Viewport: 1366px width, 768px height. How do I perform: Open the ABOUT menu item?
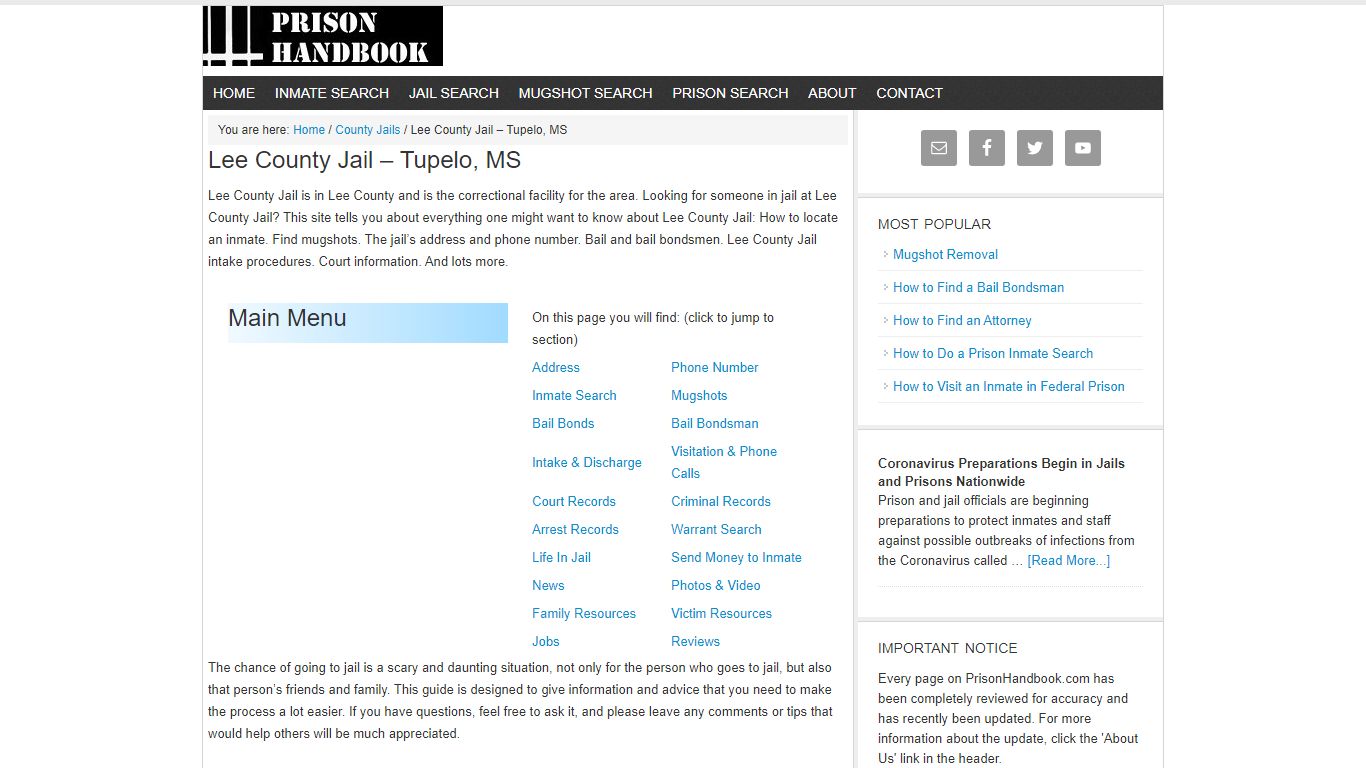[x=832, y=93]
